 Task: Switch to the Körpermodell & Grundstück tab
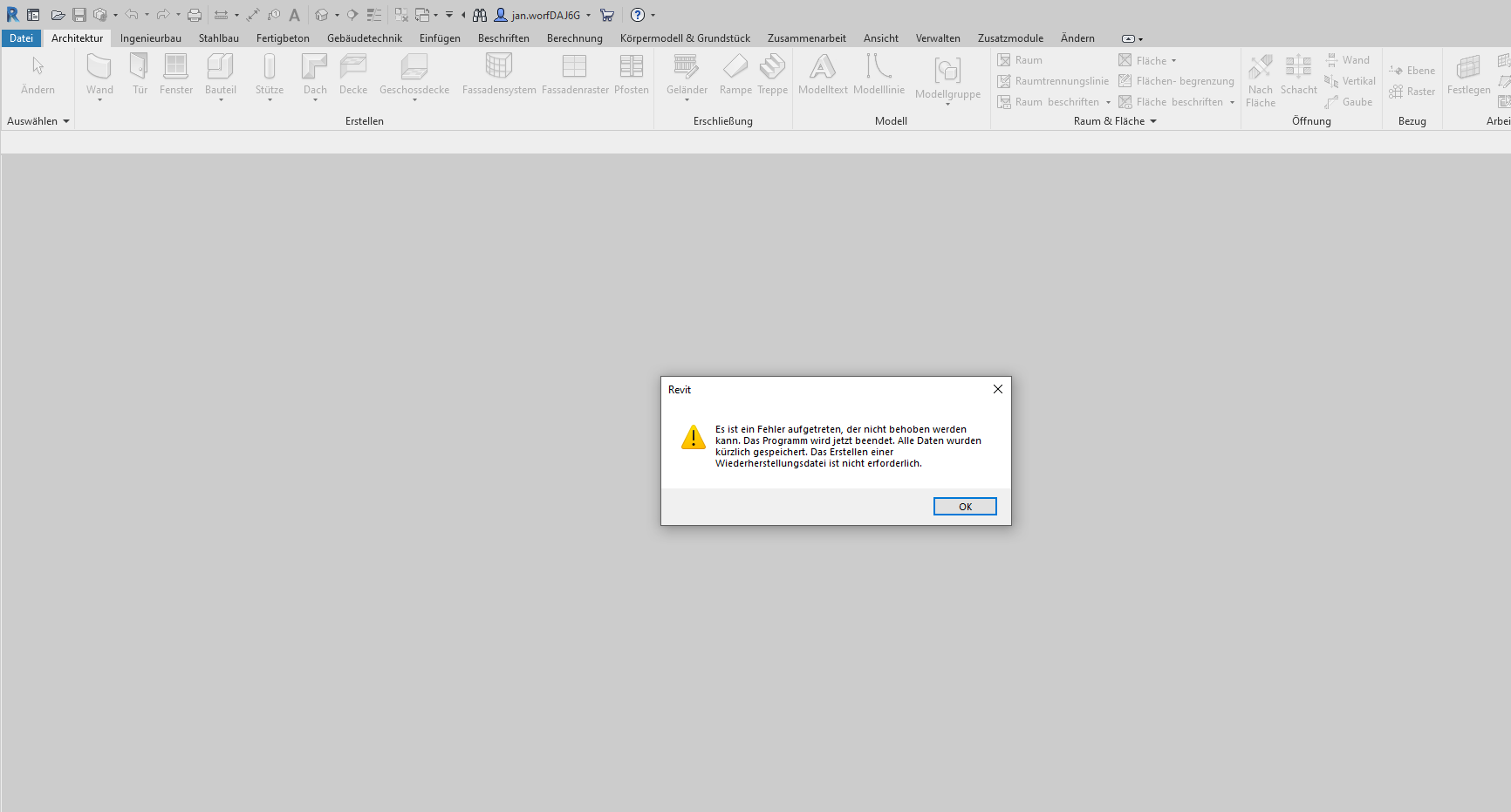(x=685, y=38)
